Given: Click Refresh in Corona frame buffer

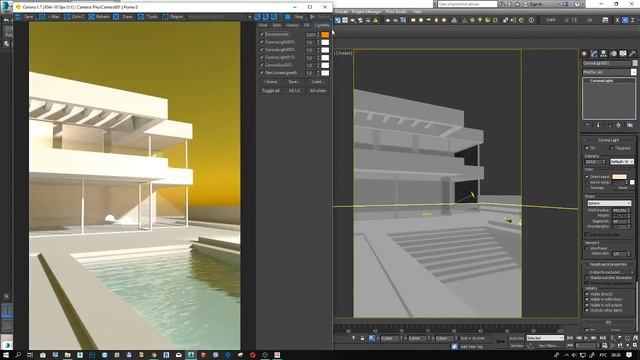Looking at the screenshot, I should coord(99,17).
